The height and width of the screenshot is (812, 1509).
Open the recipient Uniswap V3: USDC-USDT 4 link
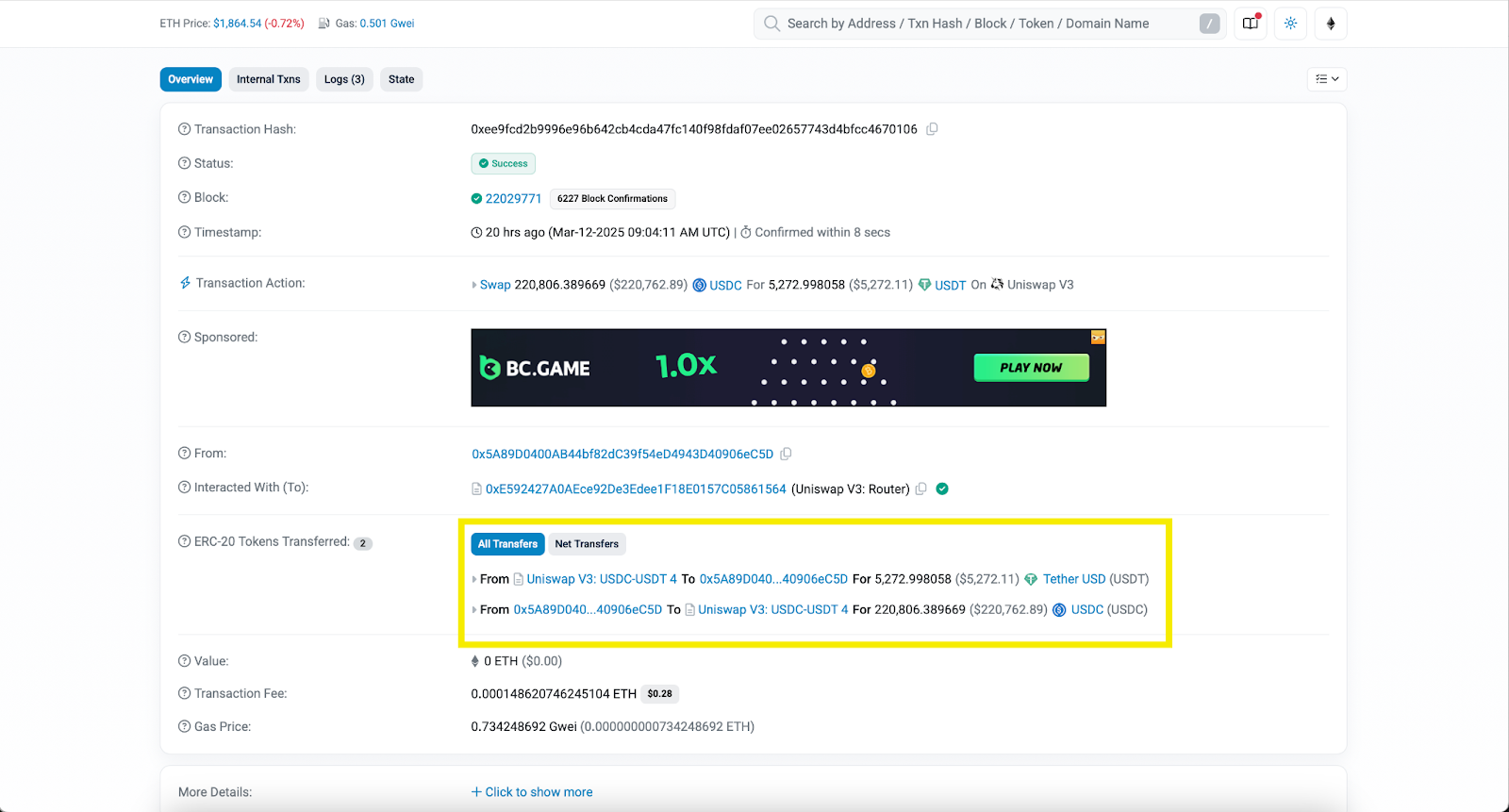773,610
